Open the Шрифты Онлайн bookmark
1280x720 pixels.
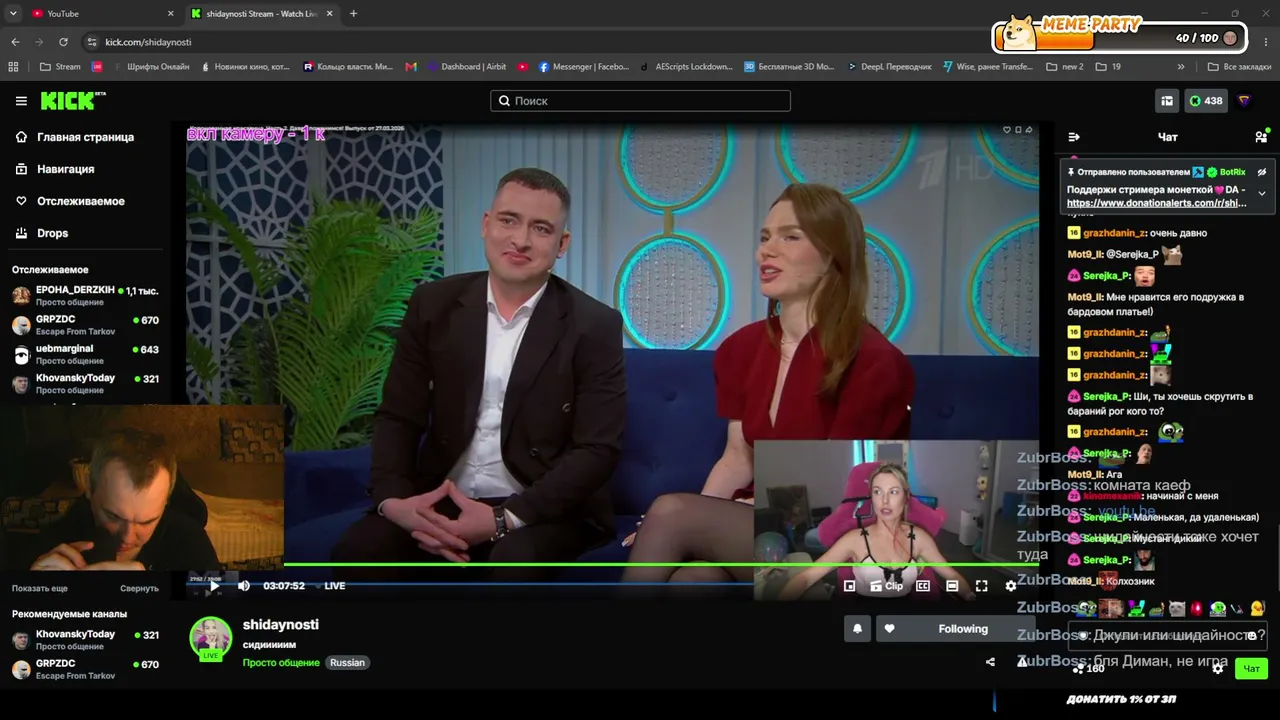150,67
